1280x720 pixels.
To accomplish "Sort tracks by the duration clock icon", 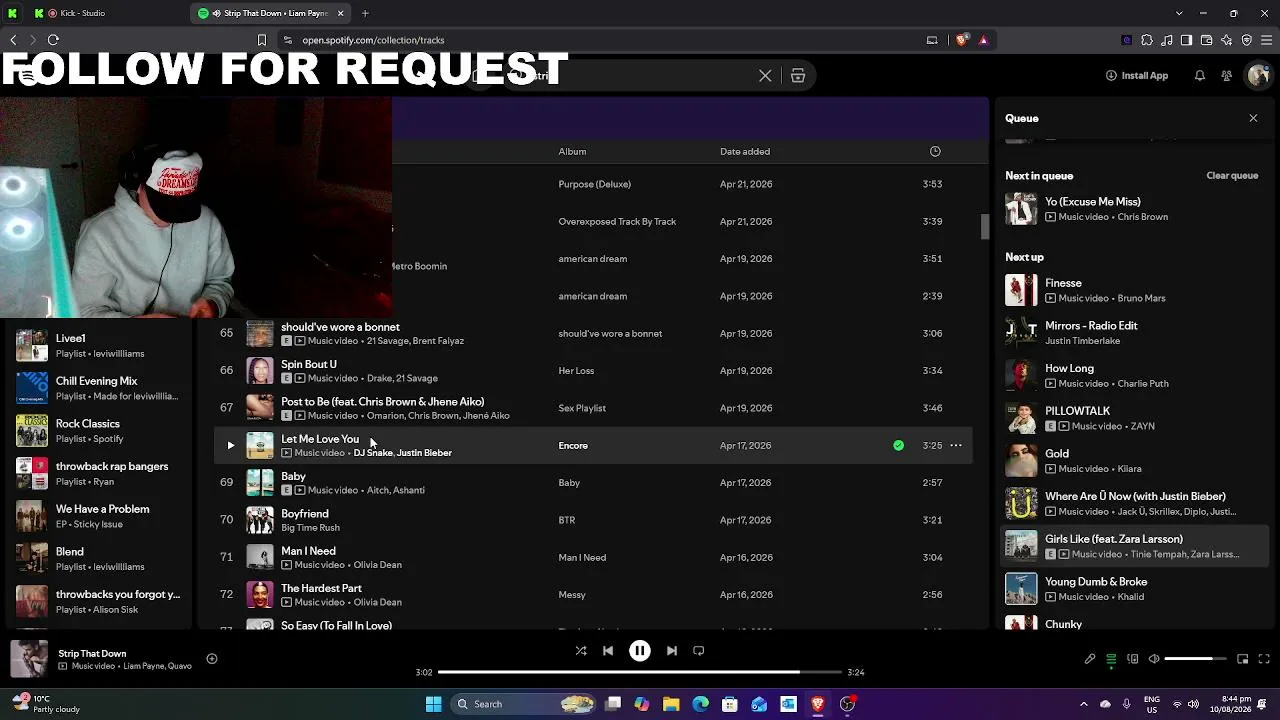I will [935, 152].
